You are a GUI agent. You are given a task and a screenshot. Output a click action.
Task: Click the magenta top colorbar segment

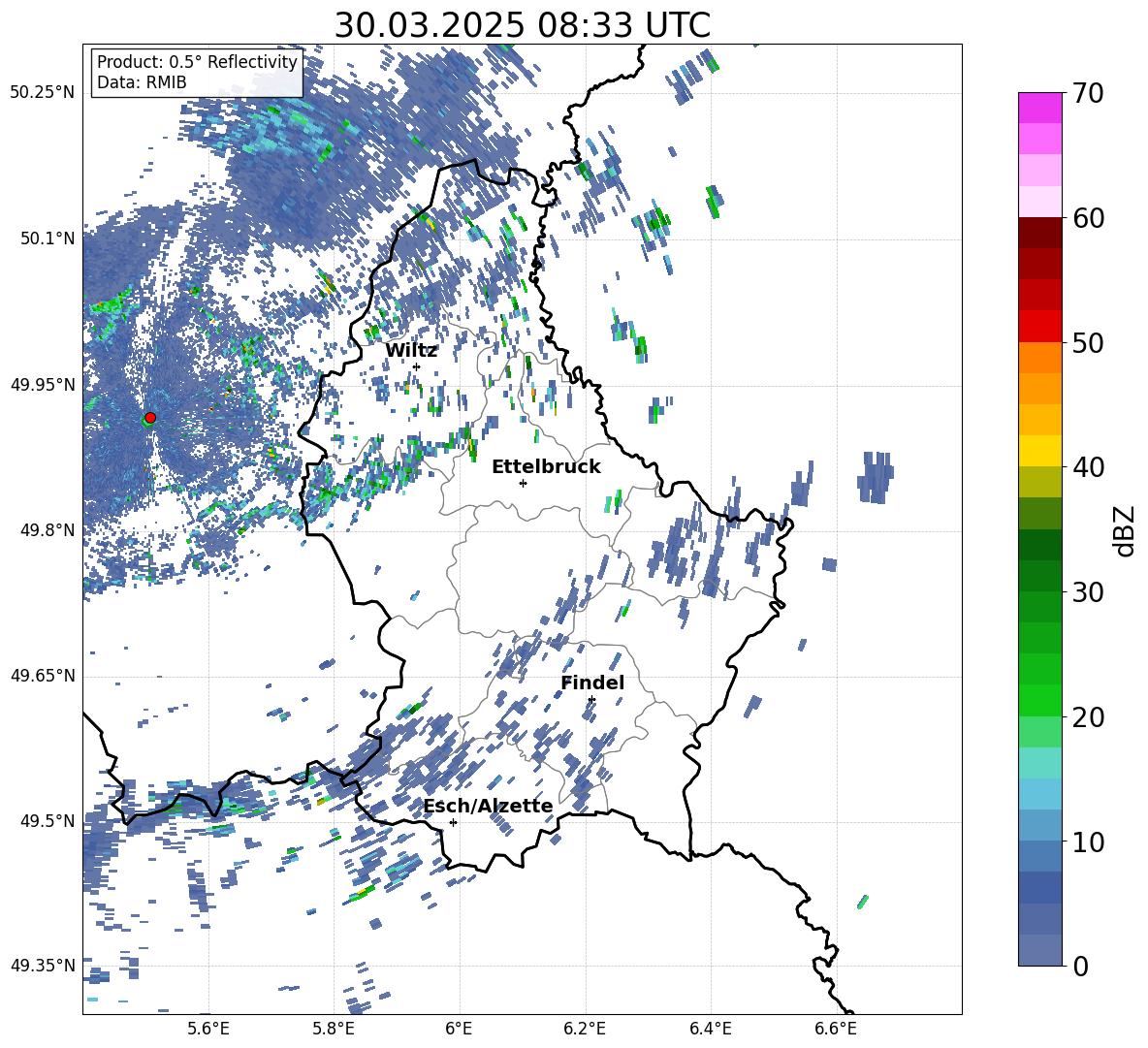tap(1039, 108)
